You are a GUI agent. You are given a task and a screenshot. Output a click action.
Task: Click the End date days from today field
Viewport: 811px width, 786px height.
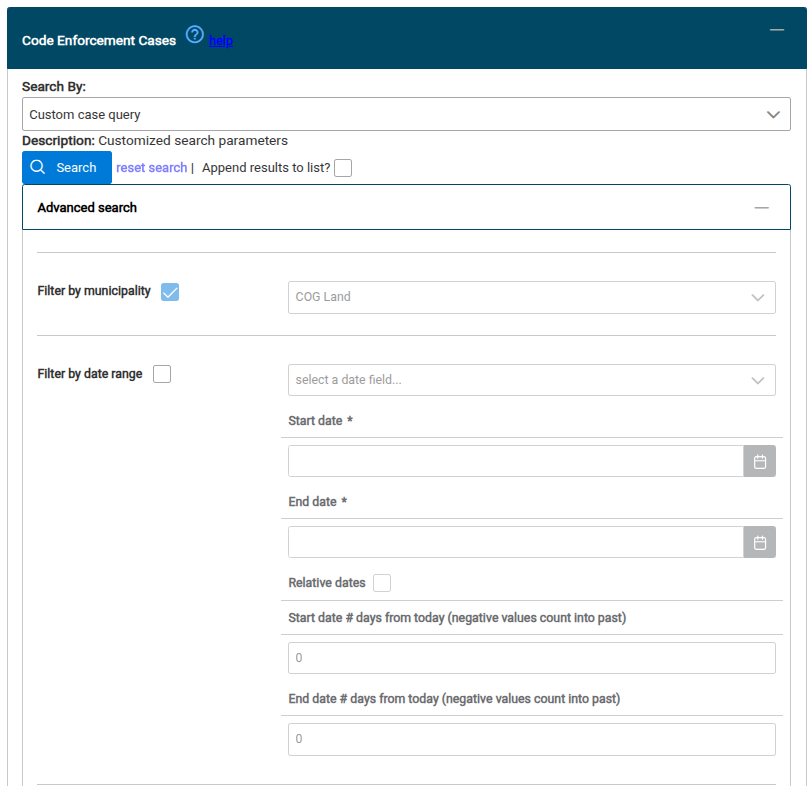(x=532, y=739)
